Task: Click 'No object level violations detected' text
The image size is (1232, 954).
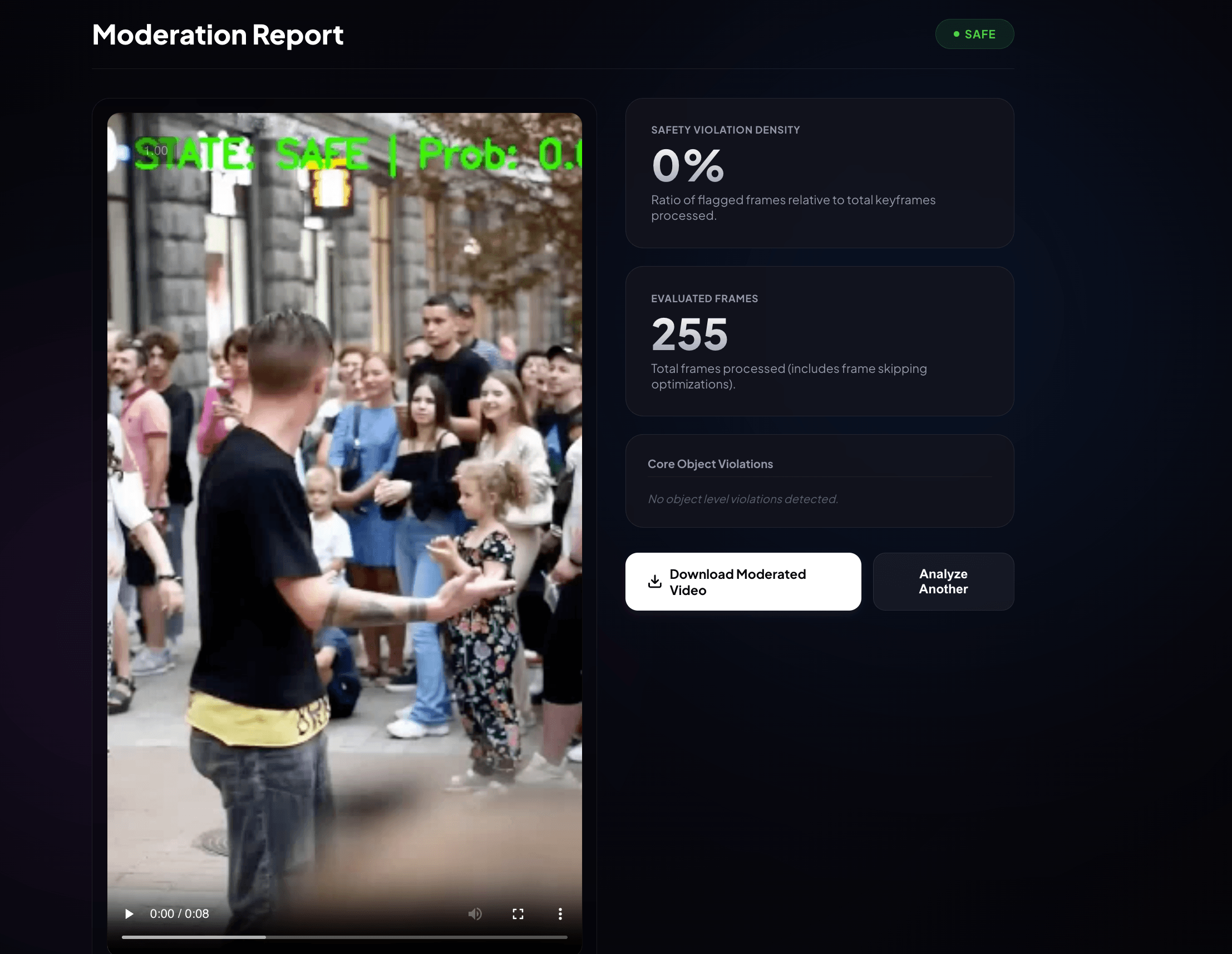Action: (x=743, y=499)
